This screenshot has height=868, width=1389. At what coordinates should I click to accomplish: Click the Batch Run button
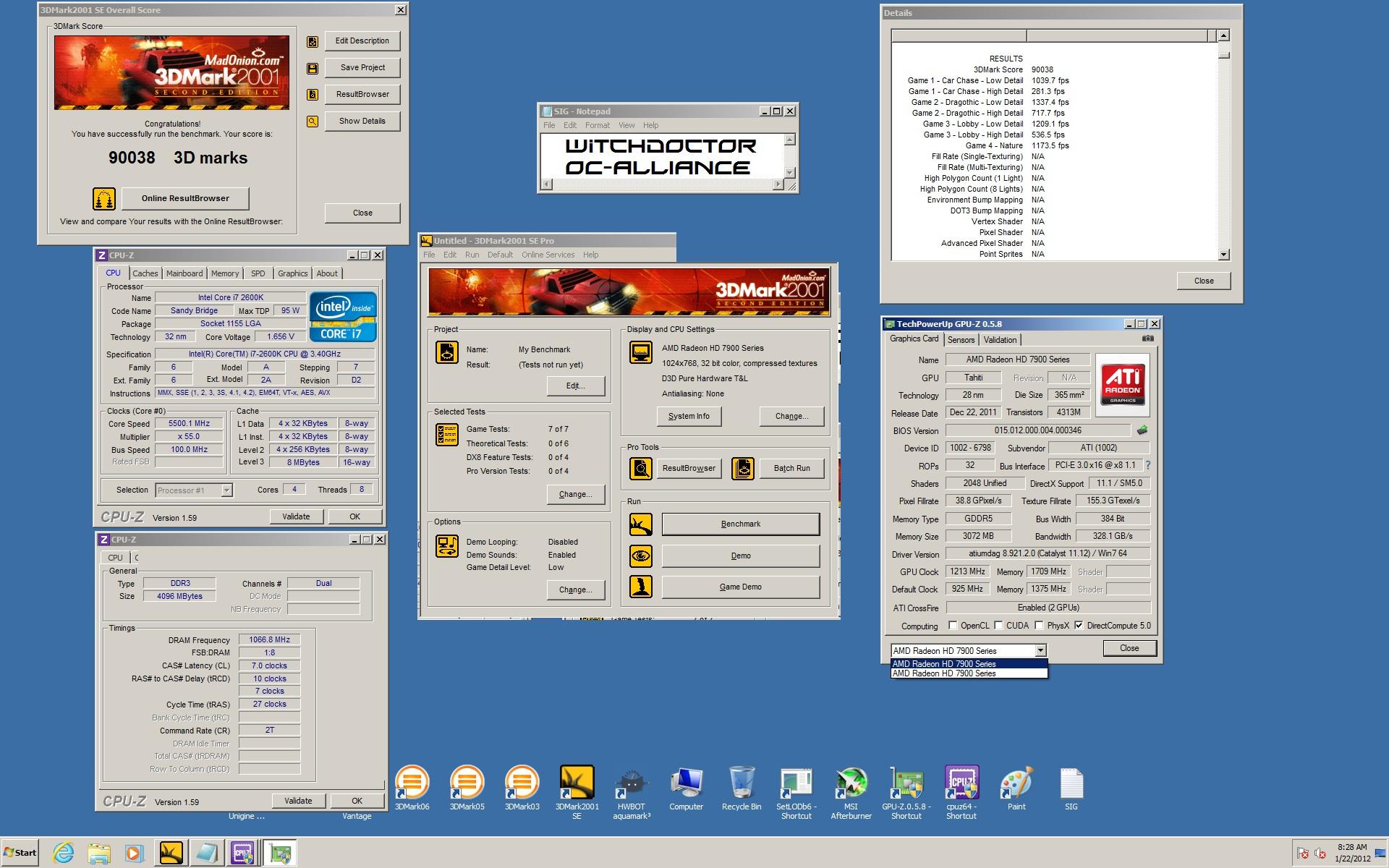(x=791, y=469)
